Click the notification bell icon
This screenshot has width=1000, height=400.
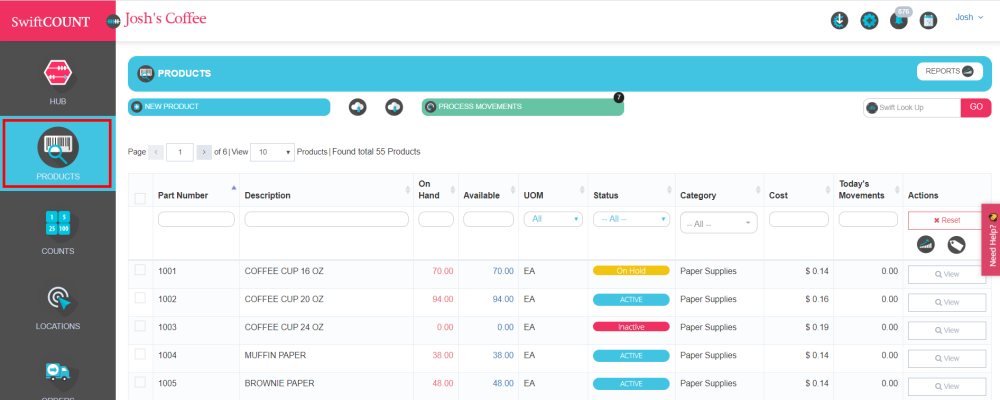[898, 21]
